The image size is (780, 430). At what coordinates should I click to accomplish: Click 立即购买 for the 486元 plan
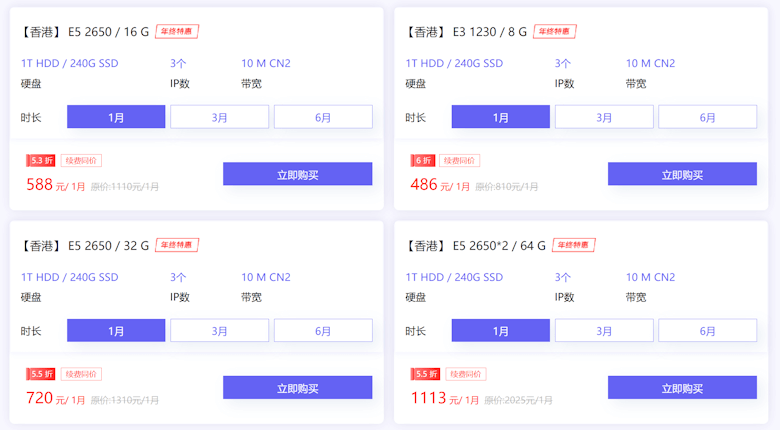pos(682,174)
